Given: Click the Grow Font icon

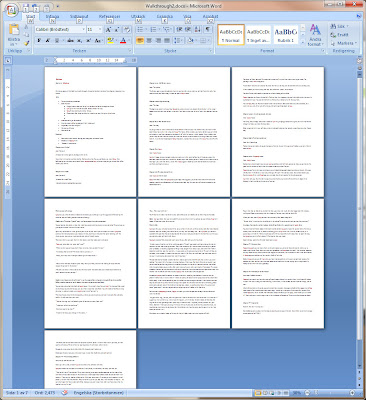Looking at the screenshot, I should coord(108,30).
